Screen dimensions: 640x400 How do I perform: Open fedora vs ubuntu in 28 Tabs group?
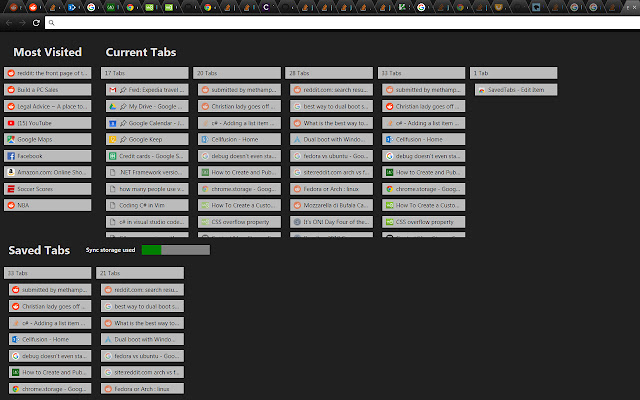(x=332, y=156)
